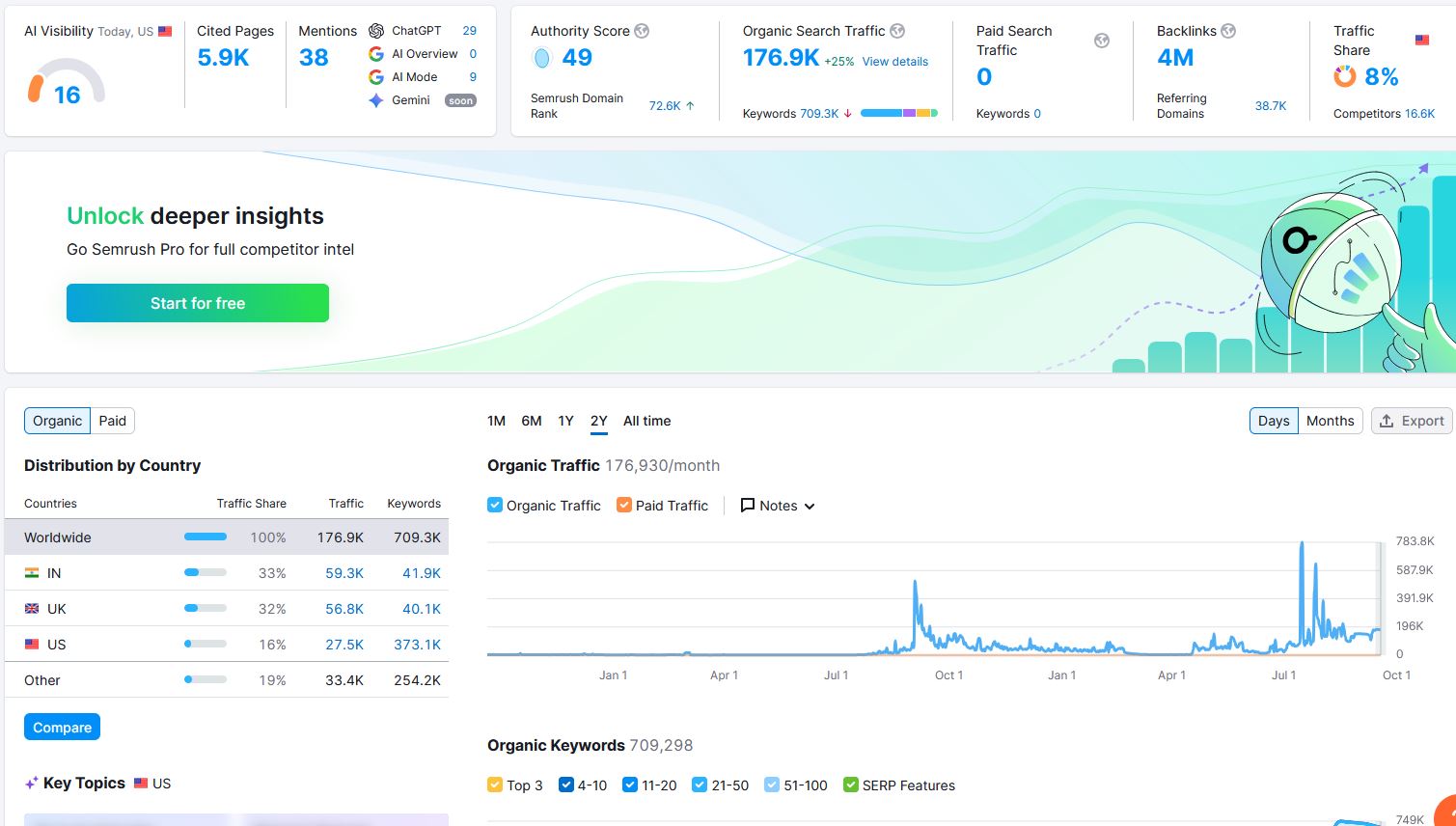Open the IN traffic value 59.3K
The height and width of the screenshot is (826, 1456).
[x=344, y=573]
